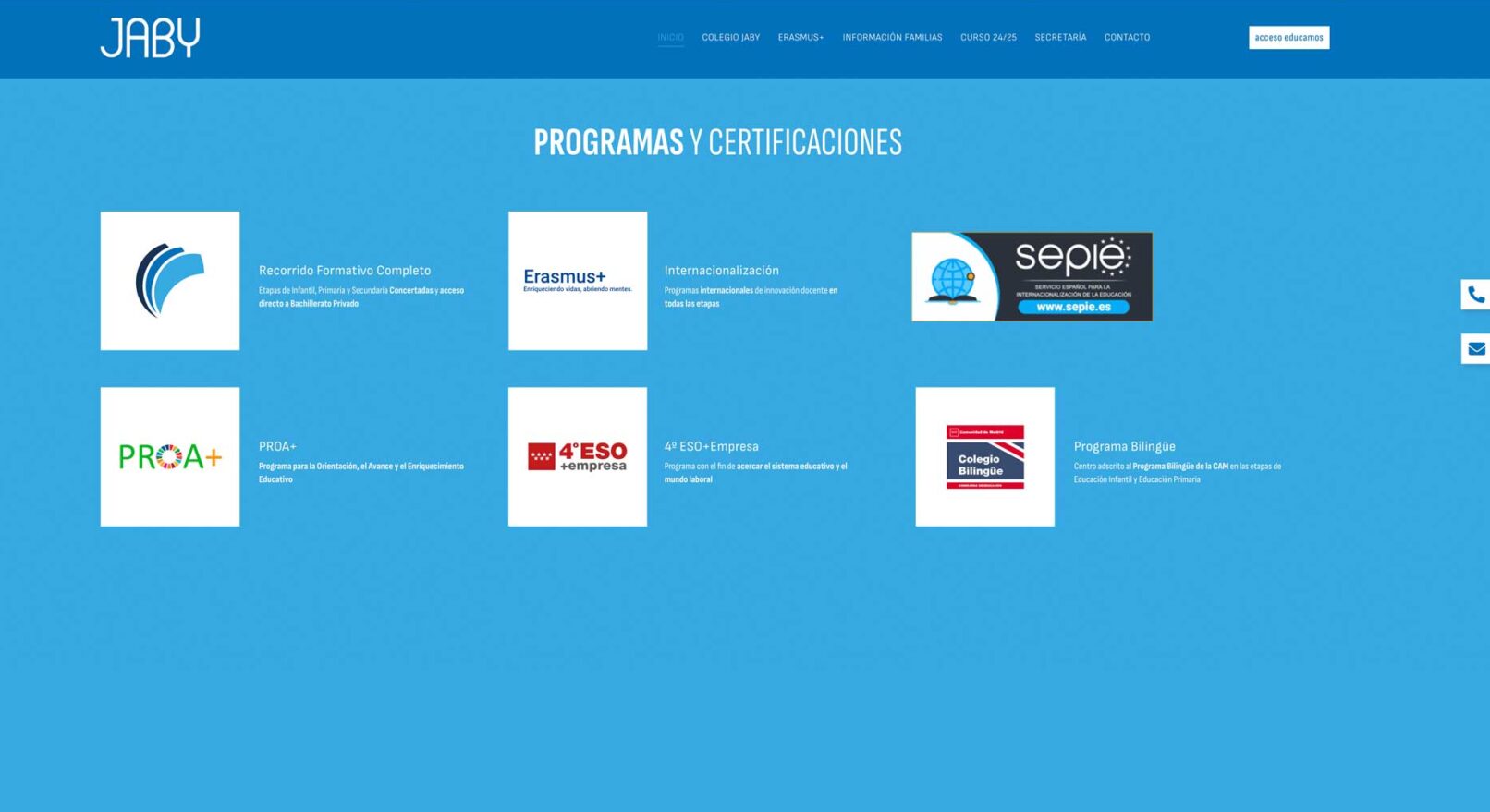Image resolution: width=1490 pixels, height=812 pixels.
Task: Click the Recorrido Formativo Completo title
Action: coord(345,271)
